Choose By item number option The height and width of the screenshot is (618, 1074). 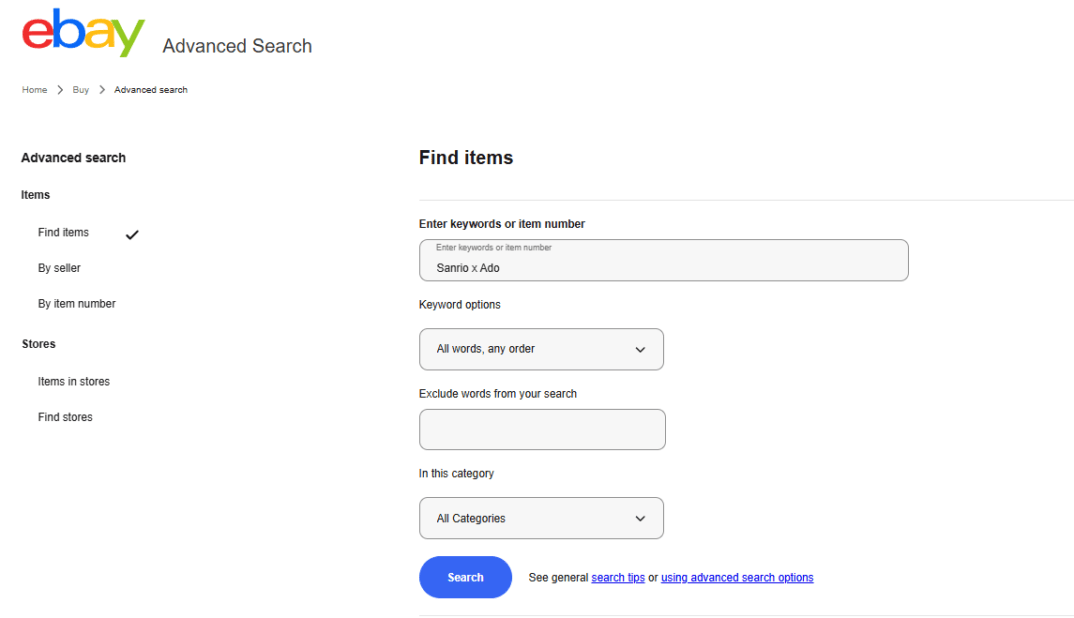pyautogui.click(x=77, y=304)
